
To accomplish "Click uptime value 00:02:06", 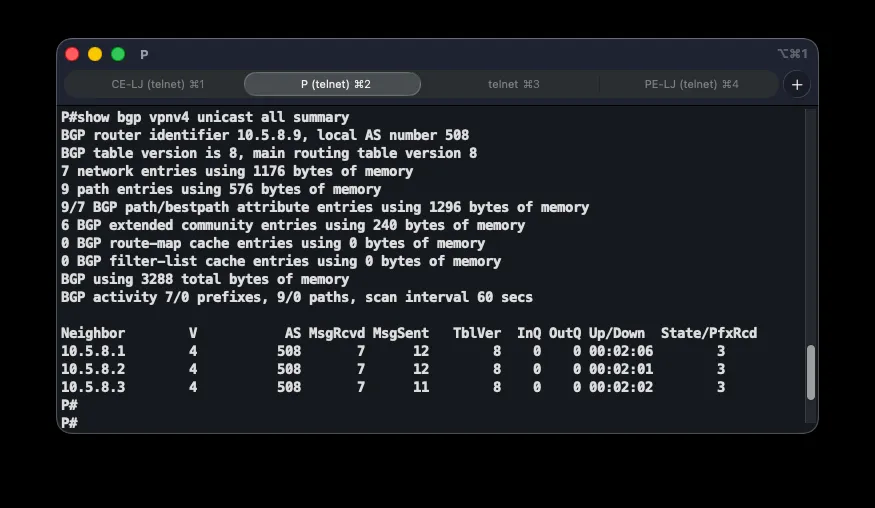I will (621, 351).
